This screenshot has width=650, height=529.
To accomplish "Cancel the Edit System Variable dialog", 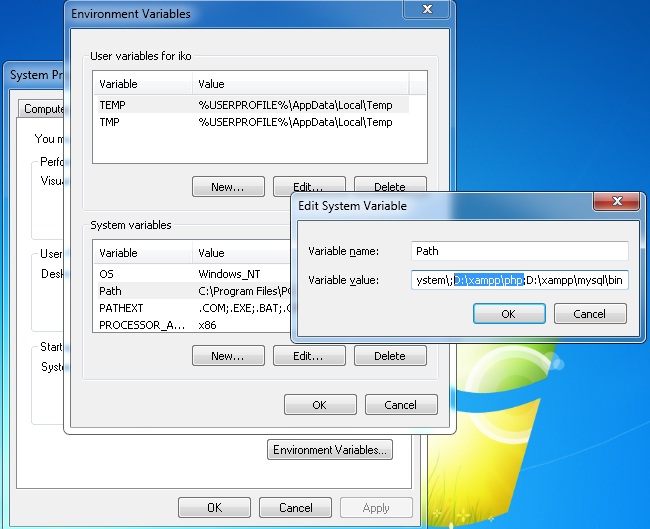I will [x=589, y=313].
